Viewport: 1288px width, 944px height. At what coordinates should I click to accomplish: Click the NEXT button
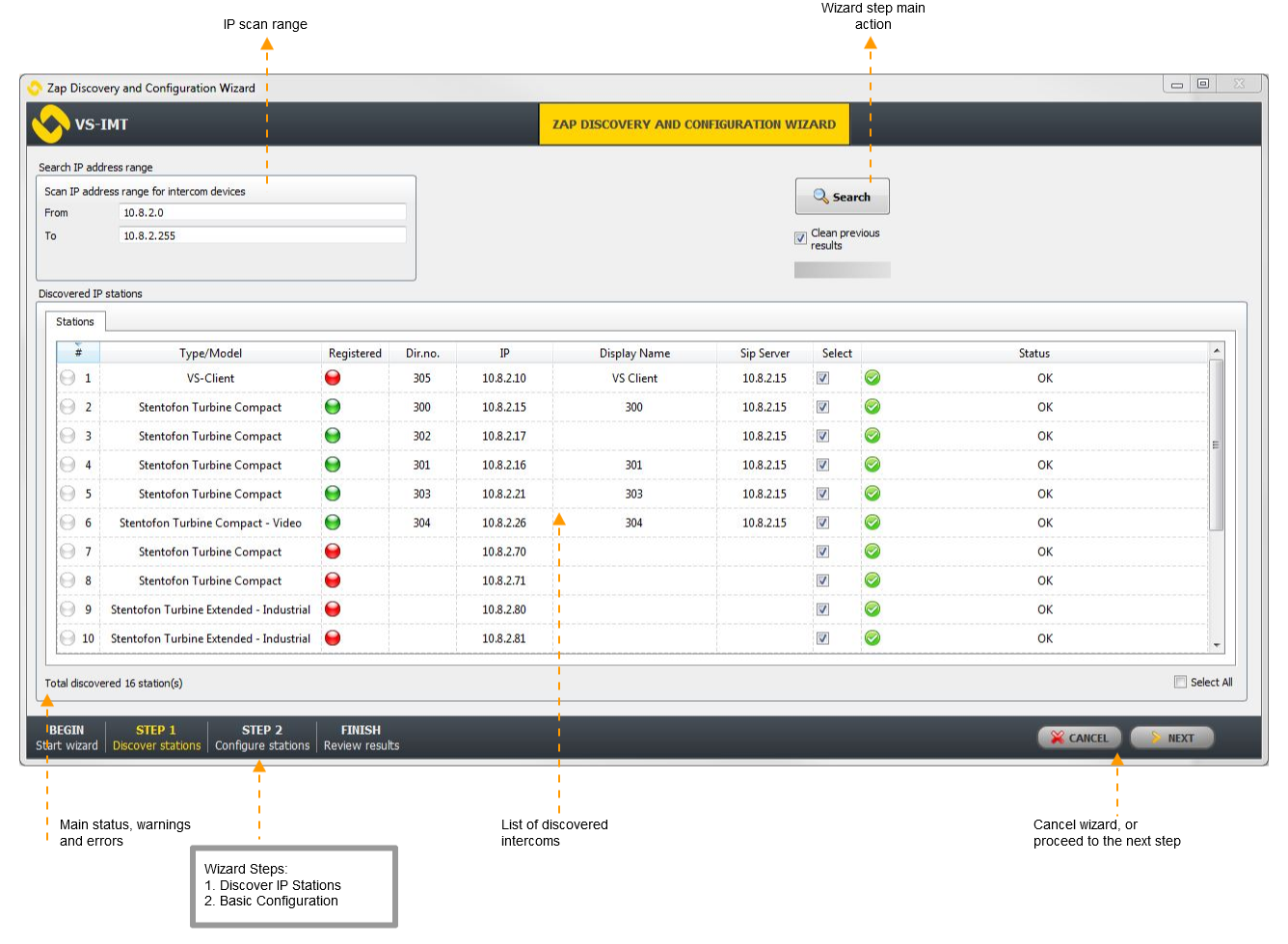1171,738
